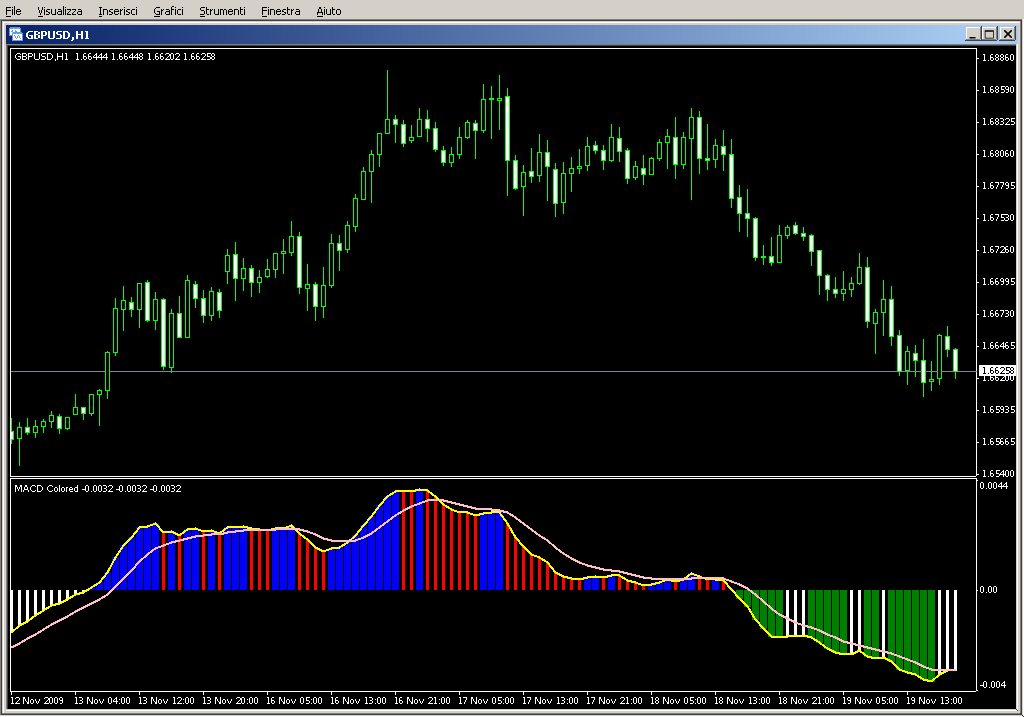This screenshot has width=1024, height=717.
Task: Click the GBPUSD,H1 title bar text
Action: tap(57, 35)
